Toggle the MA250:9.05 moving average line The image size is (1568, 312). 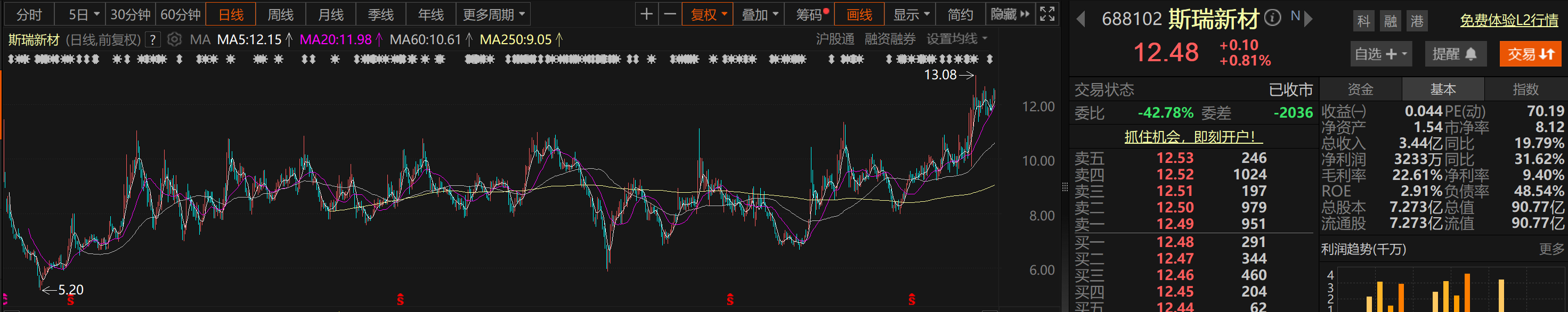[521, 40]
